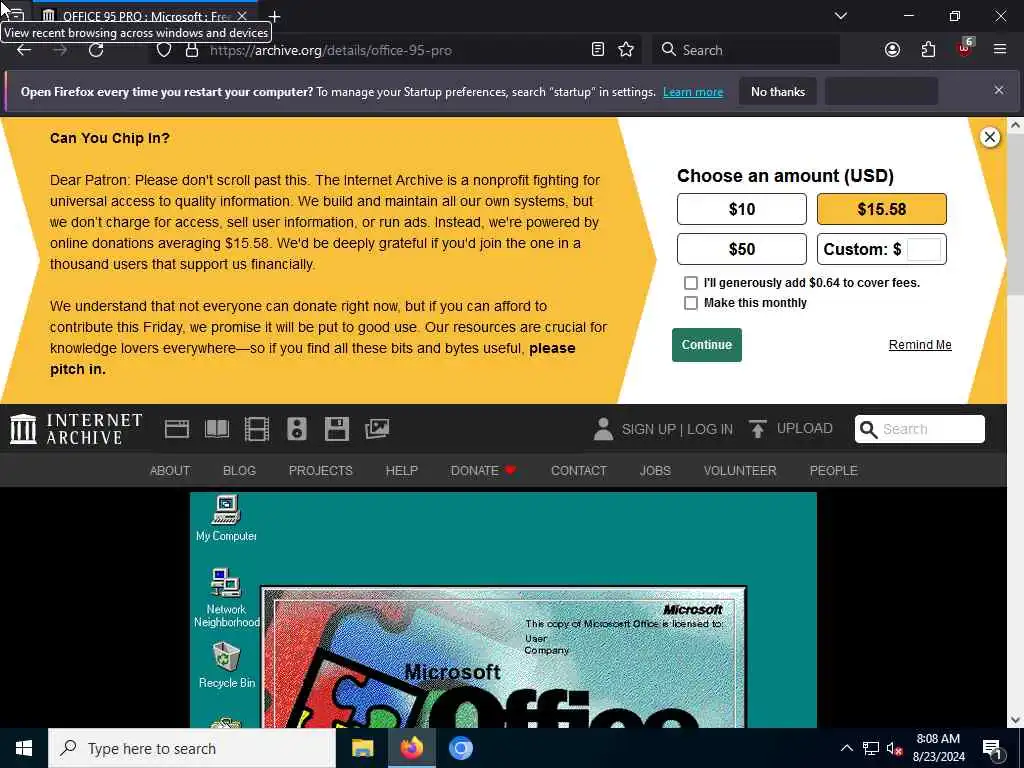This screenshot has width=1024, height=768.
Task: Click the custom donation amount field
Action: click(924, 249)
